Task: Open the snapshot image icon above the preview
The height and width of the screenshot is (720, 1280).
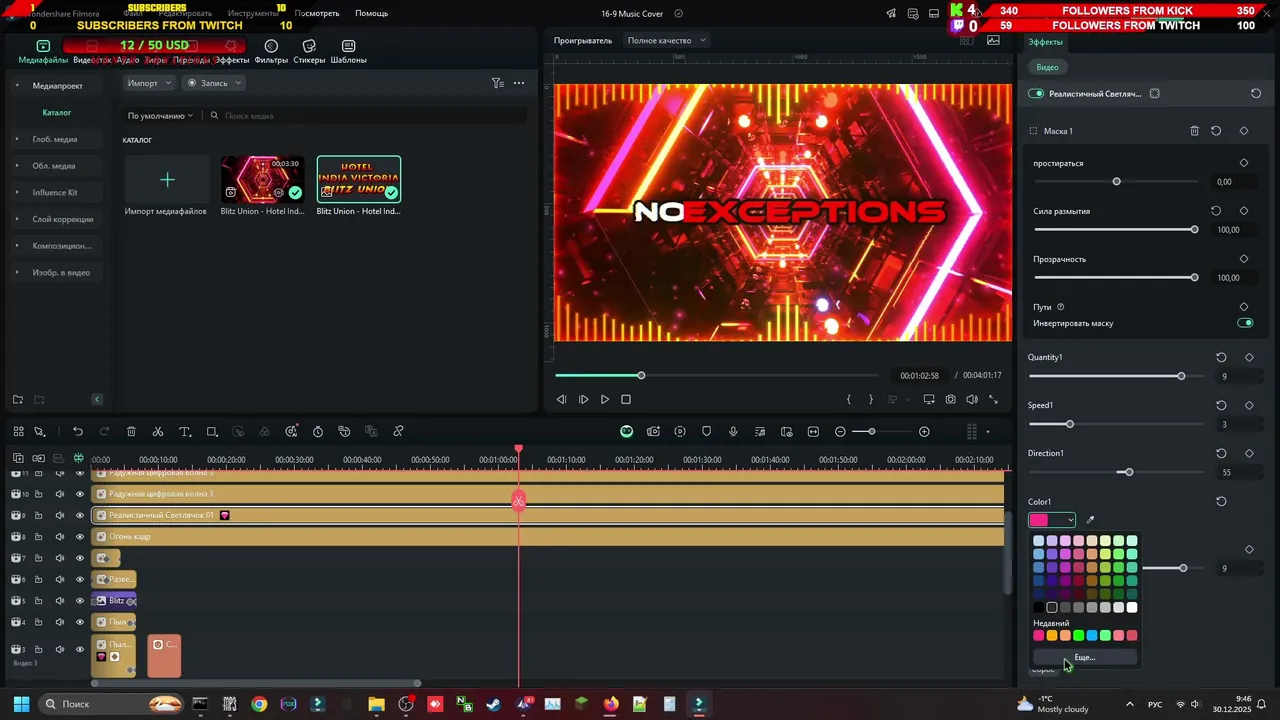Action: (x=993, y=40)
